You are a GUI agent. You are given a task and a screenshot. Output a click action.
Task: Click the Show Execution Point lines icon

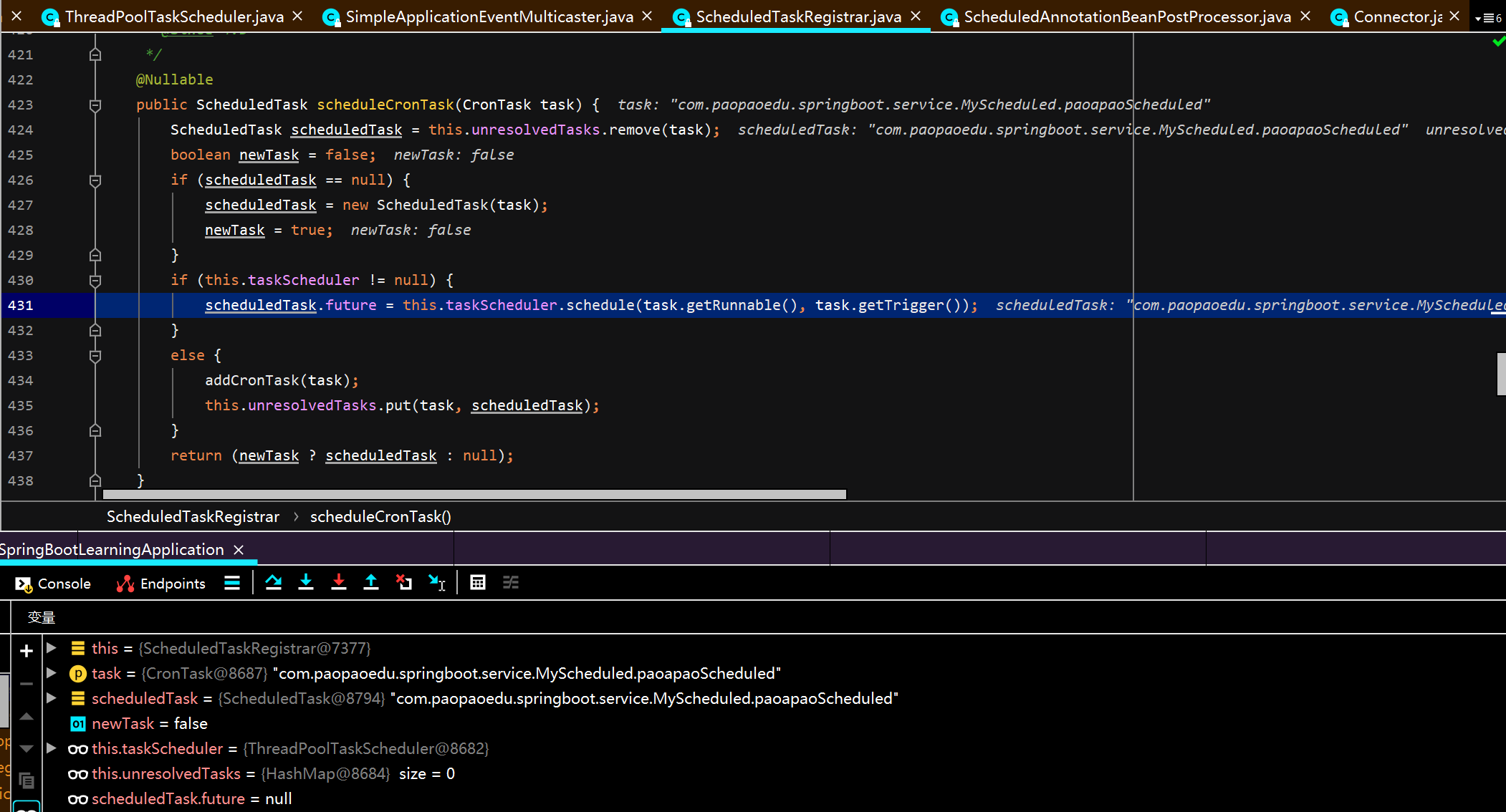pyautogui.click(x=232, y=583)
